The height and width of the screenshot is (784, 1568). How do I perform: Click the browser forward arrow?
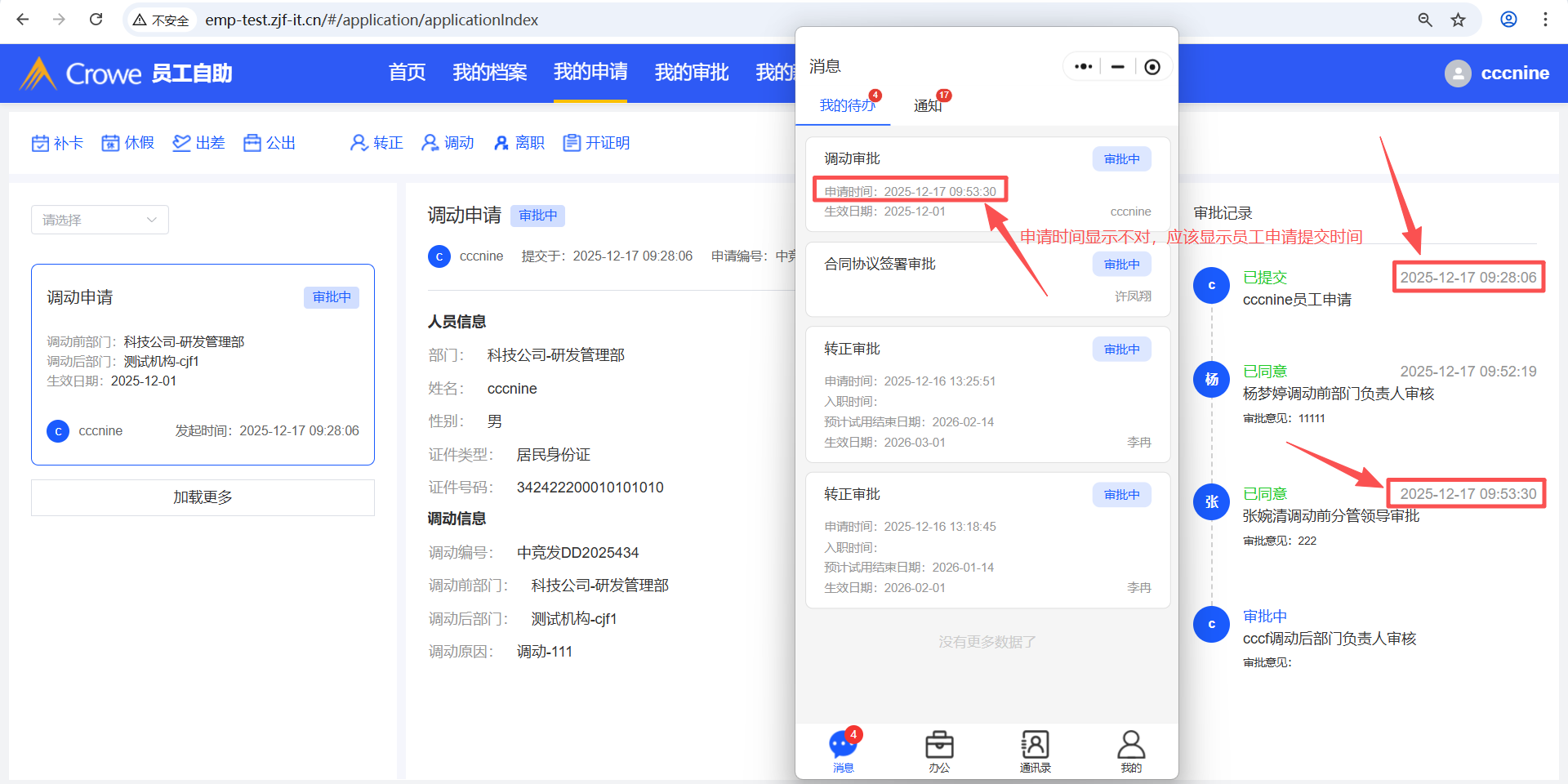coord(59,20)
